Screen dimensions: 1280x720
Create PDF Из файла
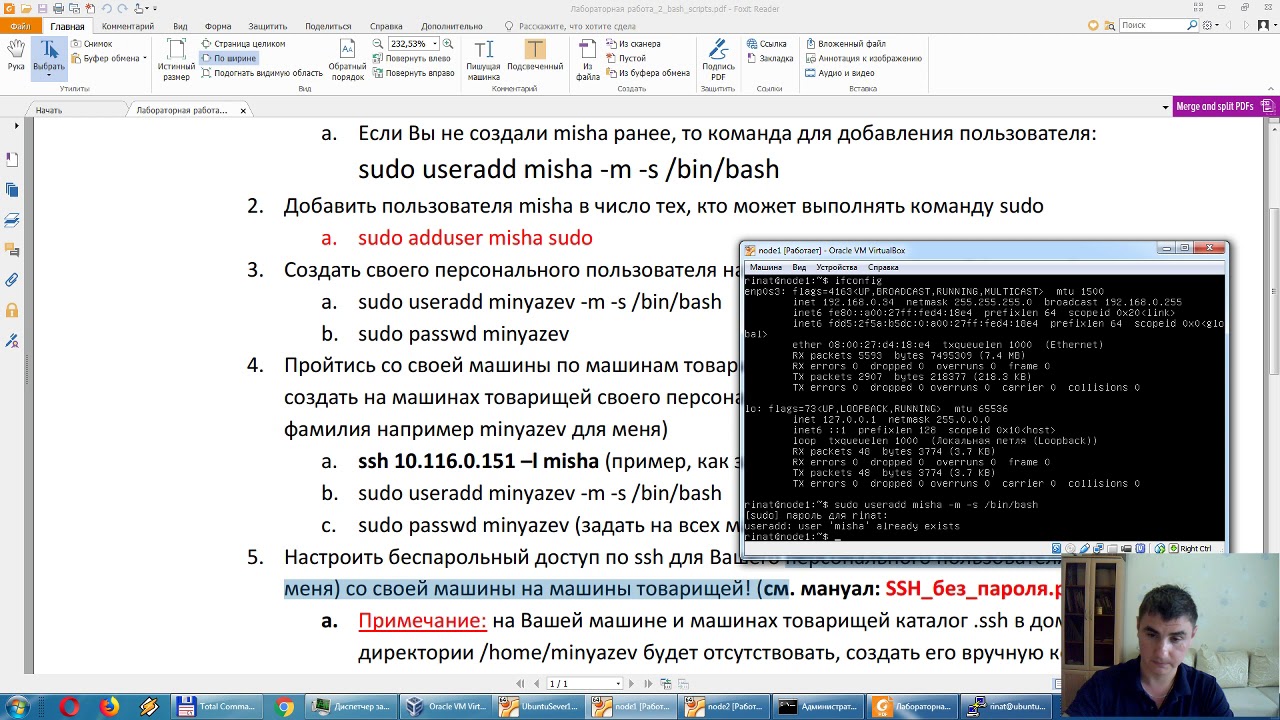coord(588,60)
